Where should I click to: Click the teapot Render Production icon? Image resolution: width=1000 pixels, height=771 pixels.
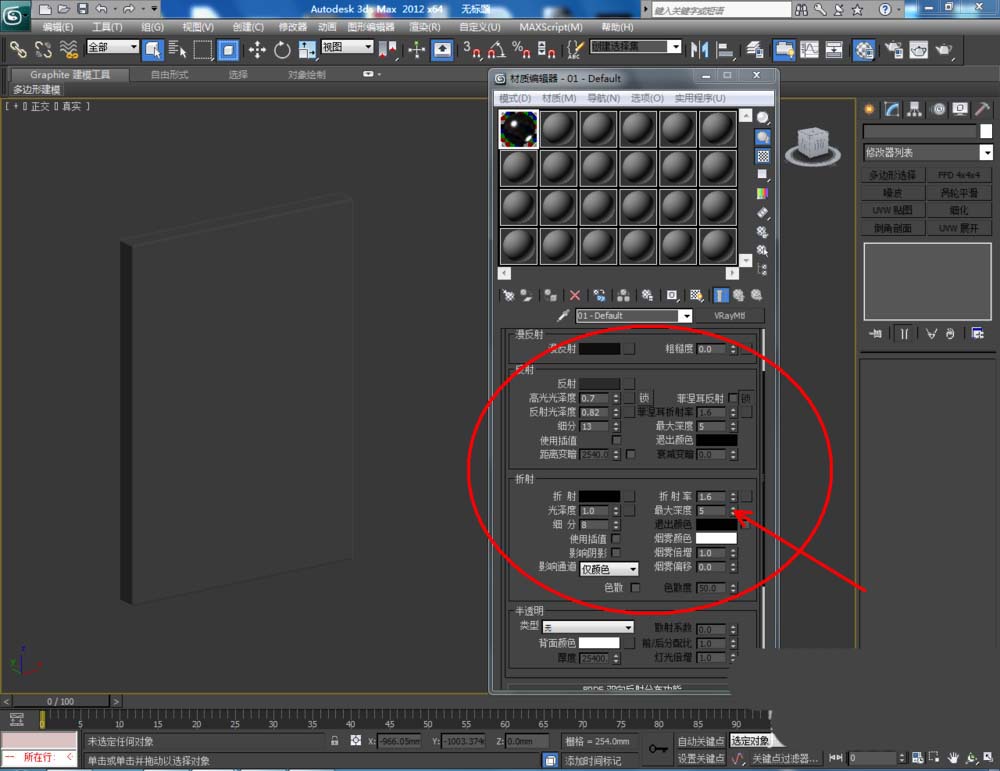point(944,50)
